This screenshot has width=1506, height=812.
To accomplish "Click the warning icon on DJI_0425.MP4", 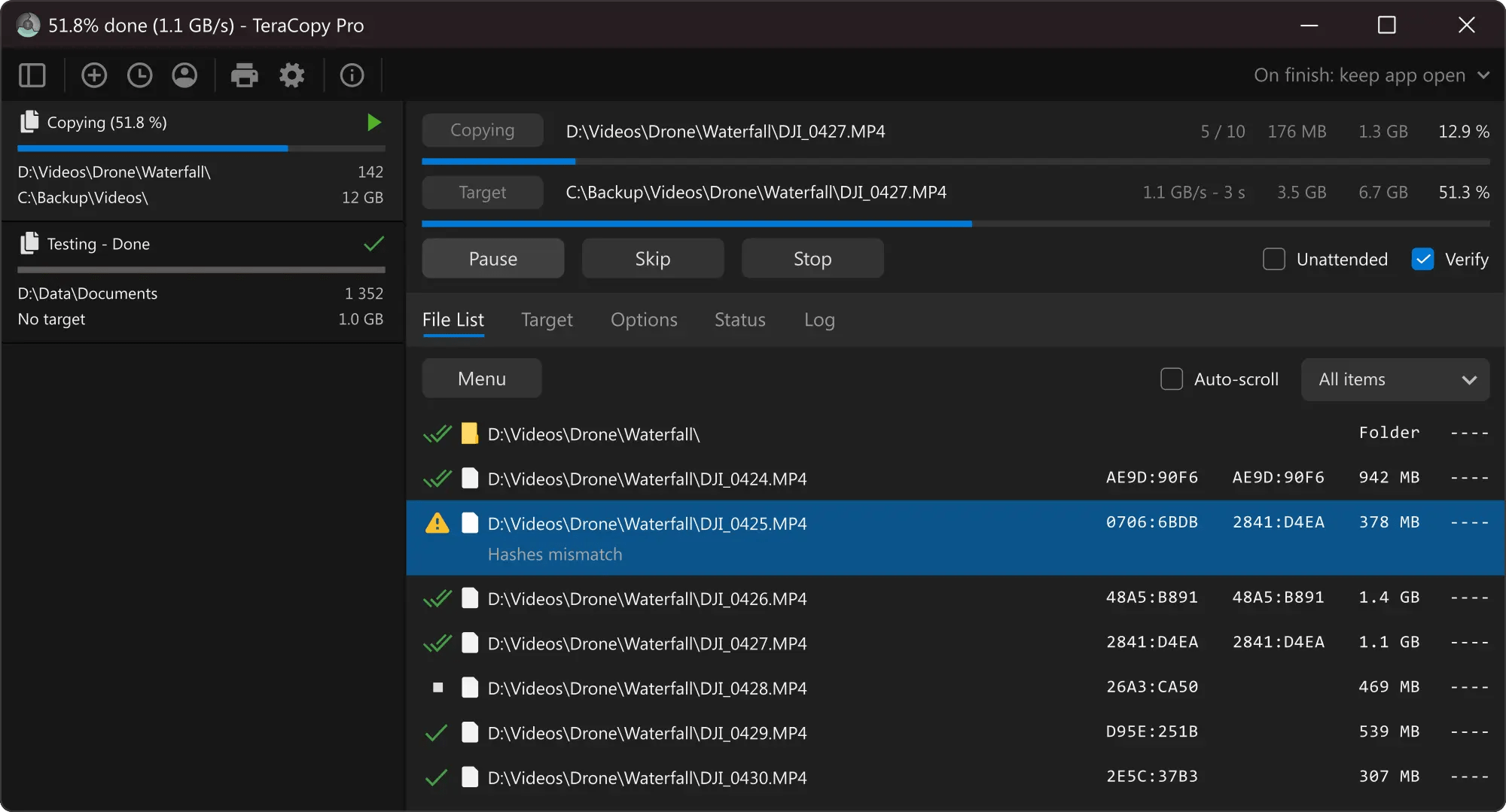I will [437, 522].
